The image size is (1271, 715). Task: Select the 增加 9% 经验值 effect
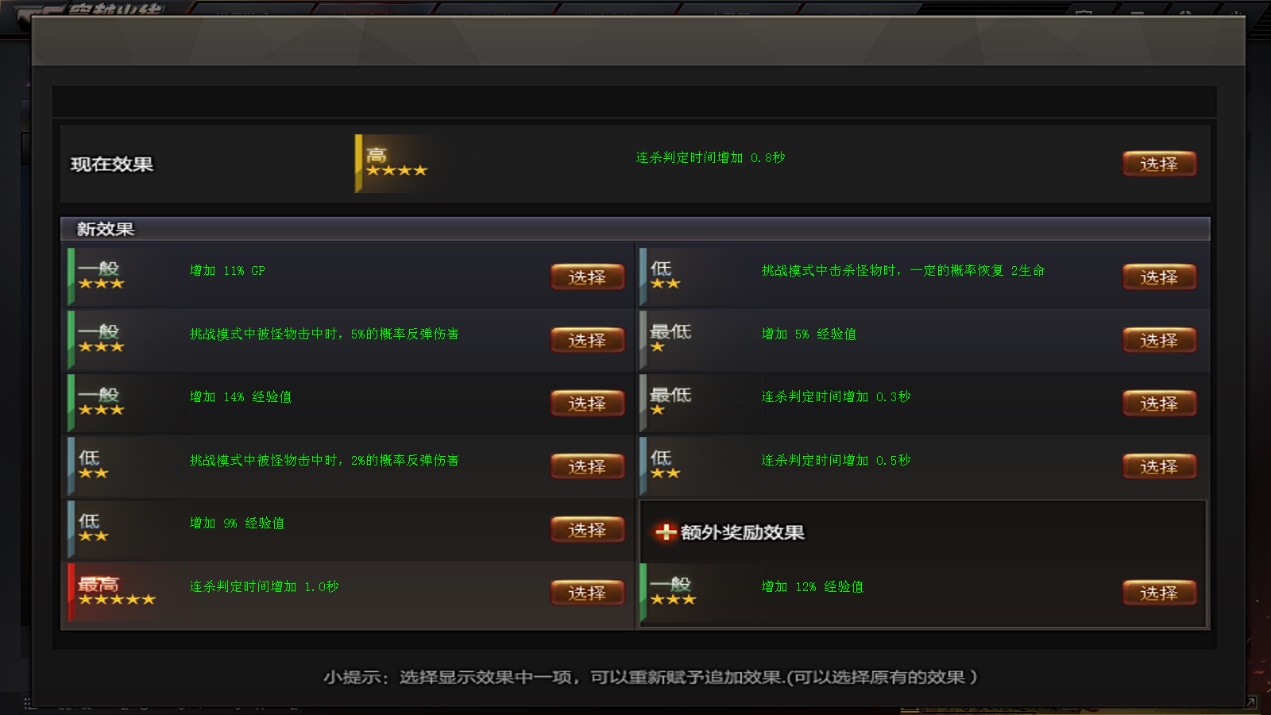[x=587, y=530]
